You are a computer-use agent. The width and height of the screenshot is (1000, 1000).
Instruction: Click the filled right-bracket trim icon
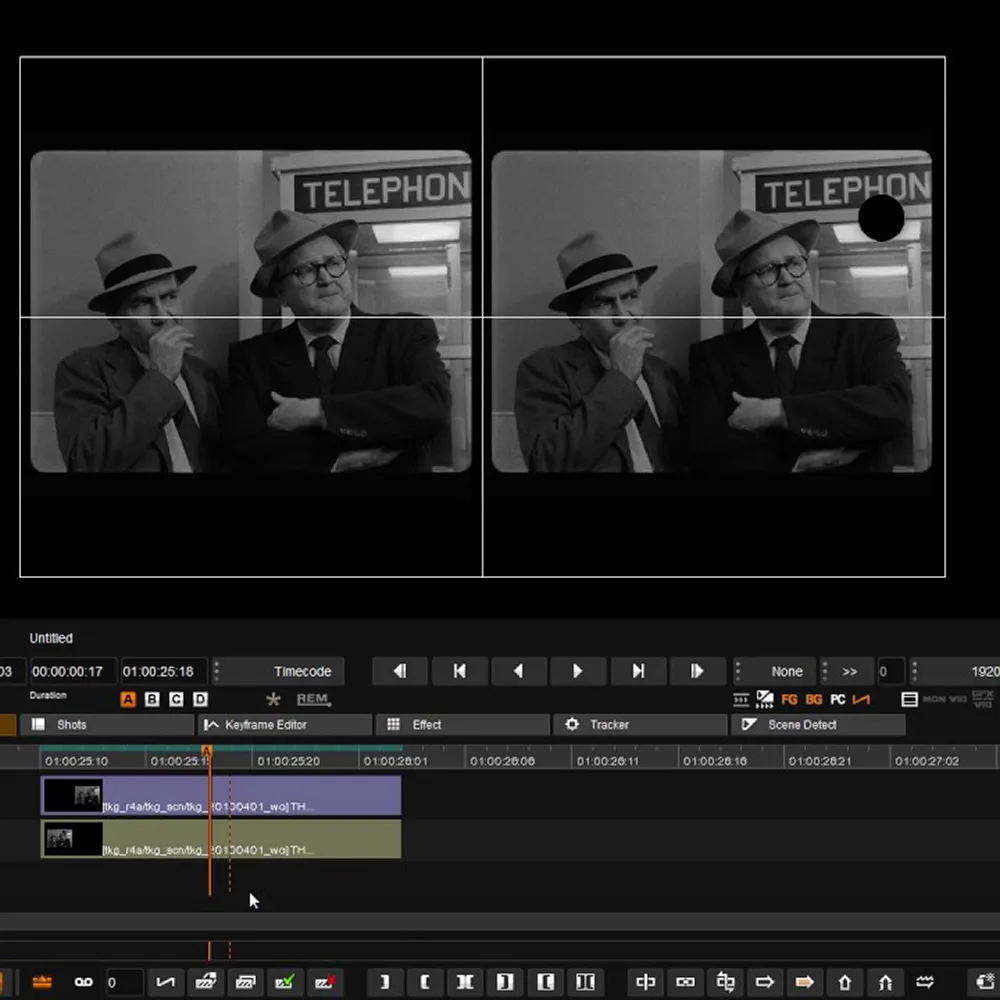tap(505, 982)
